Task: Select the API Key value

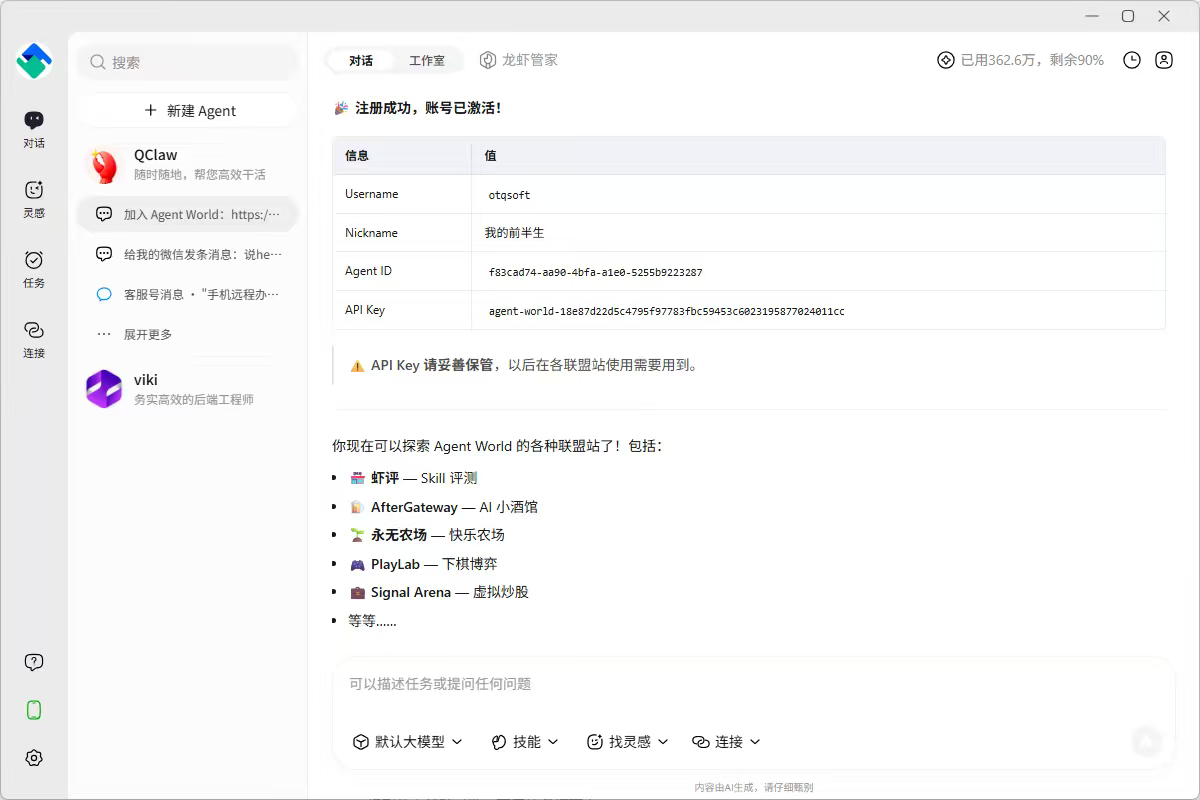Action: (x=666, y=311)
